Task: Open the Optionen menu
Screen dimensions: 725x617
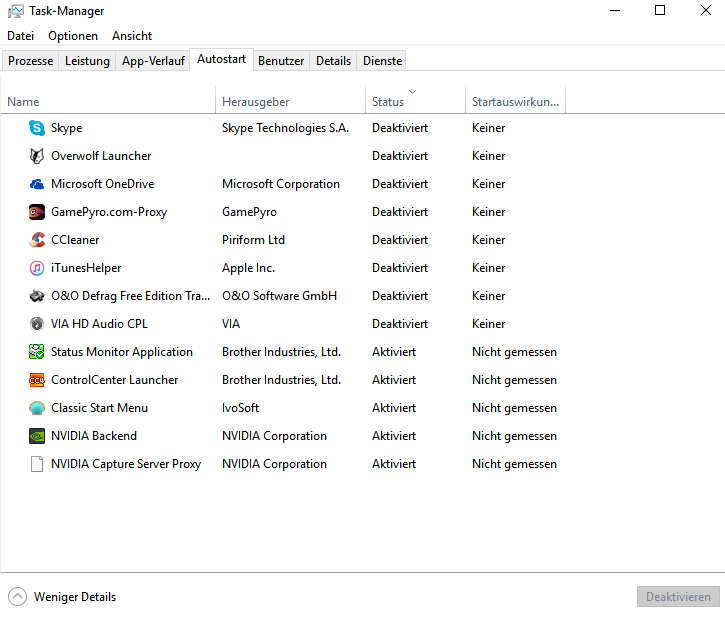Action: tap(73, 36)
